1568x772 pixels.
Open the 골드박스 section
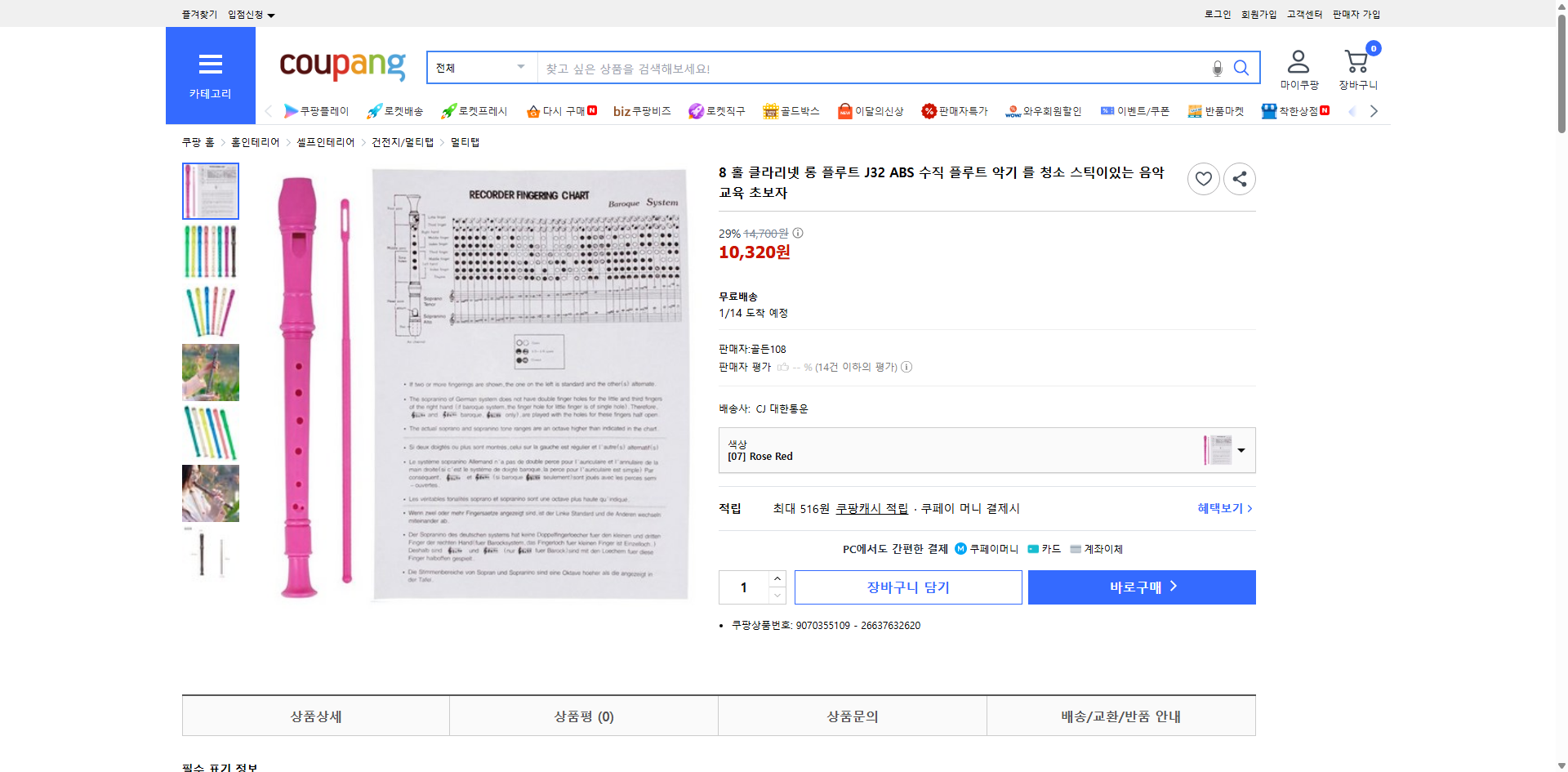pos(791,111)
